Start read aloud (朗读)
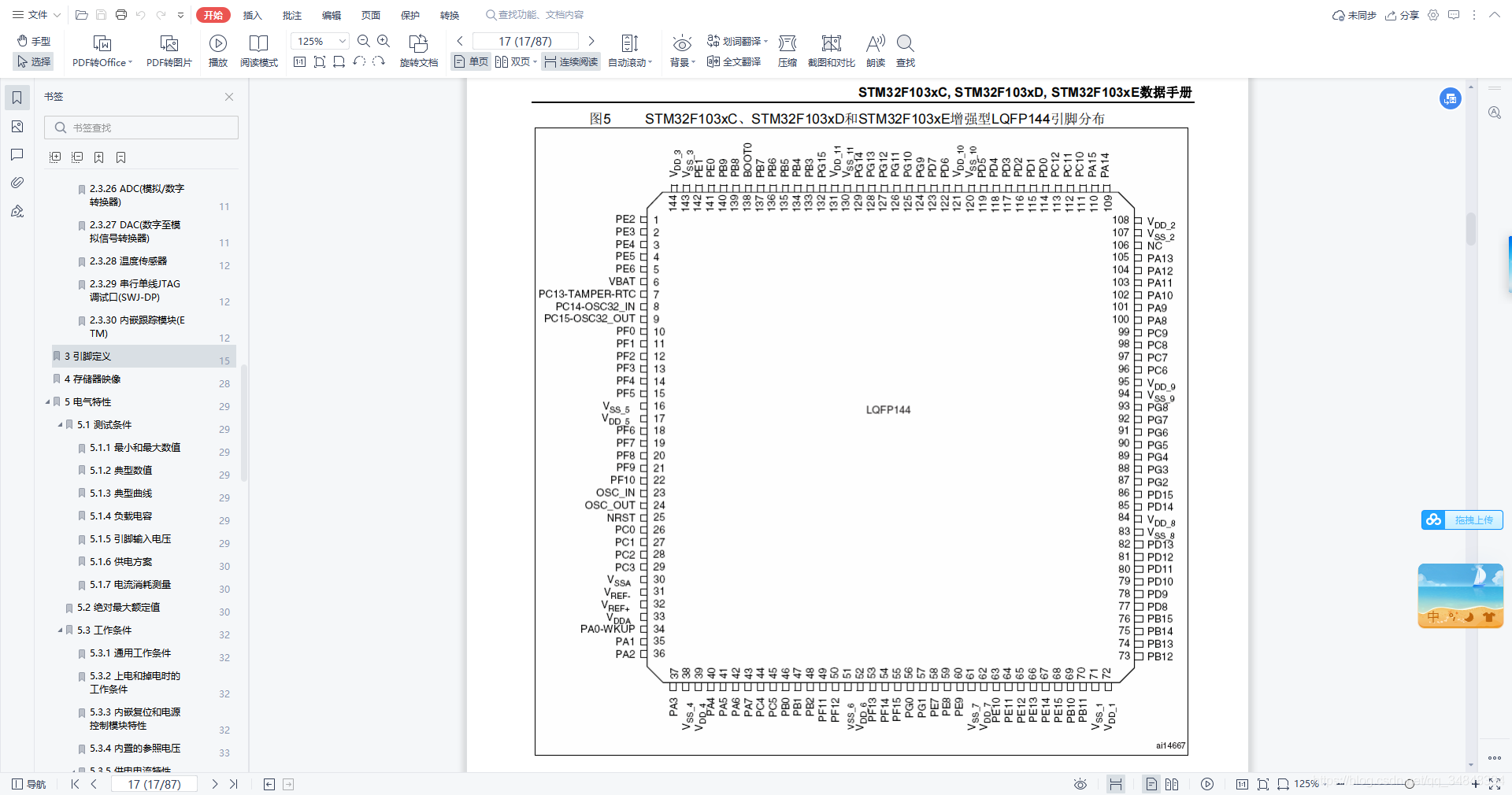The width and height of the screenshot is (1512, 795). click(x=876, y=52)
